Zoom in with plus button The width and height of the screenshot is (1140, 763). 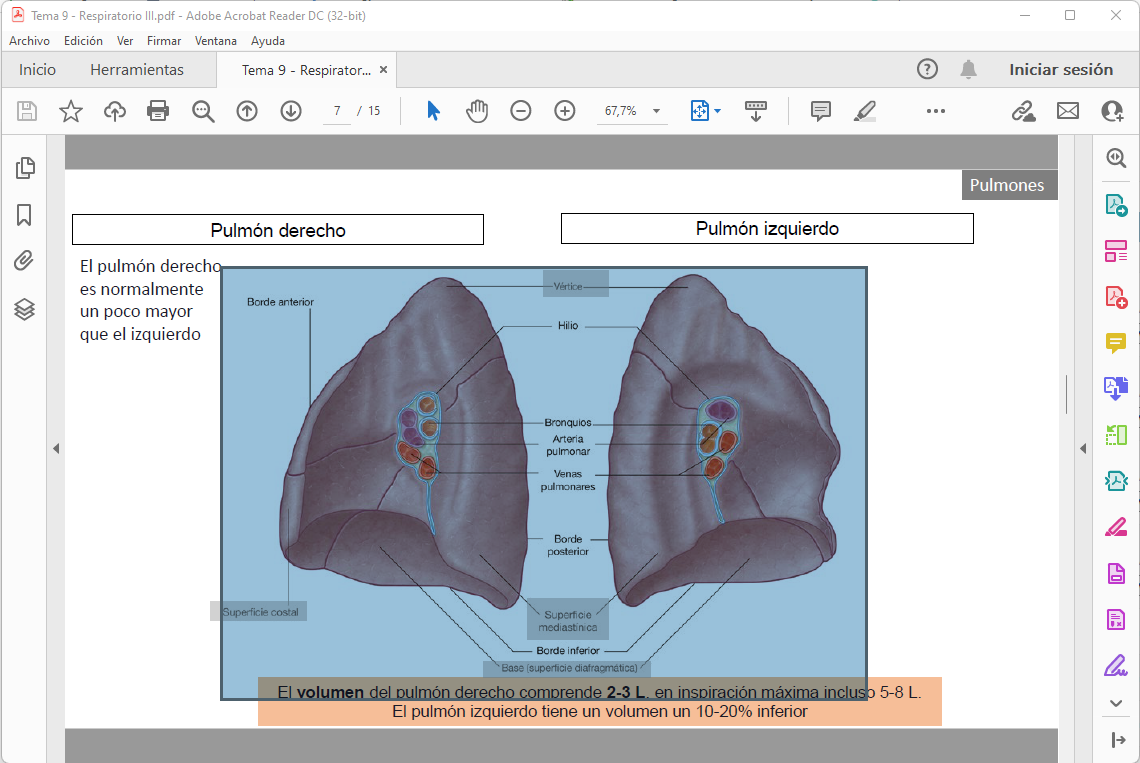pos(565,111)
